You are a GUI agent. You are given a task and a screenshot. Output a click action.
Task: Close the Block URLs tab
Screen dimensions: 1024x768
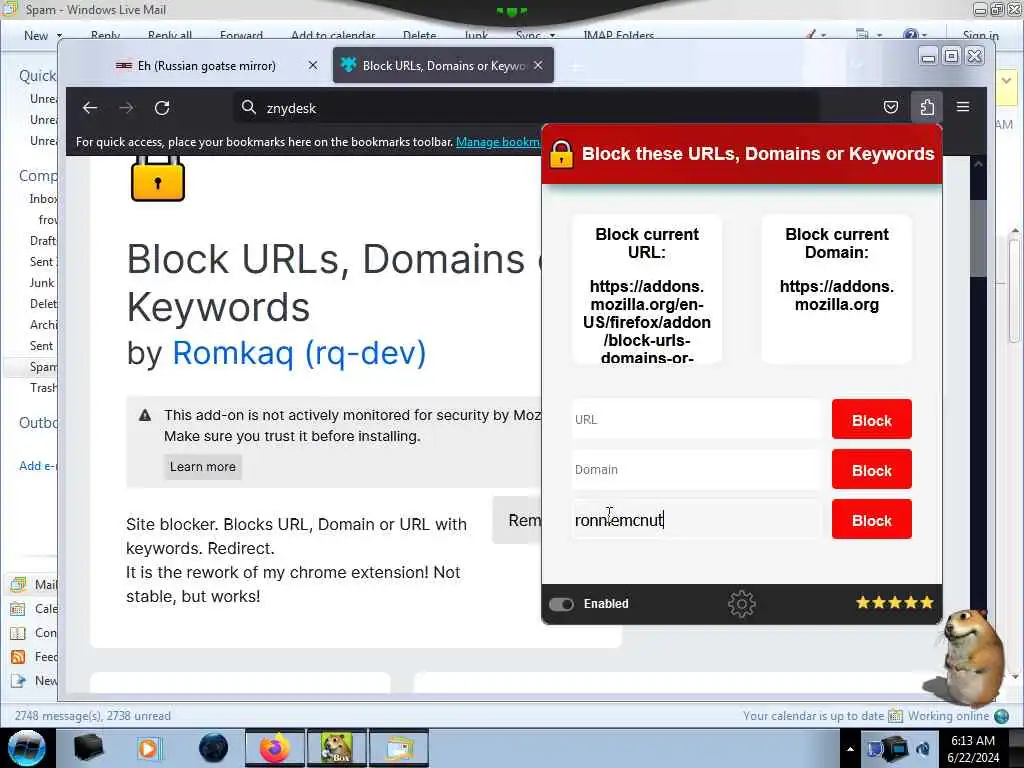[x=538, y=65]
